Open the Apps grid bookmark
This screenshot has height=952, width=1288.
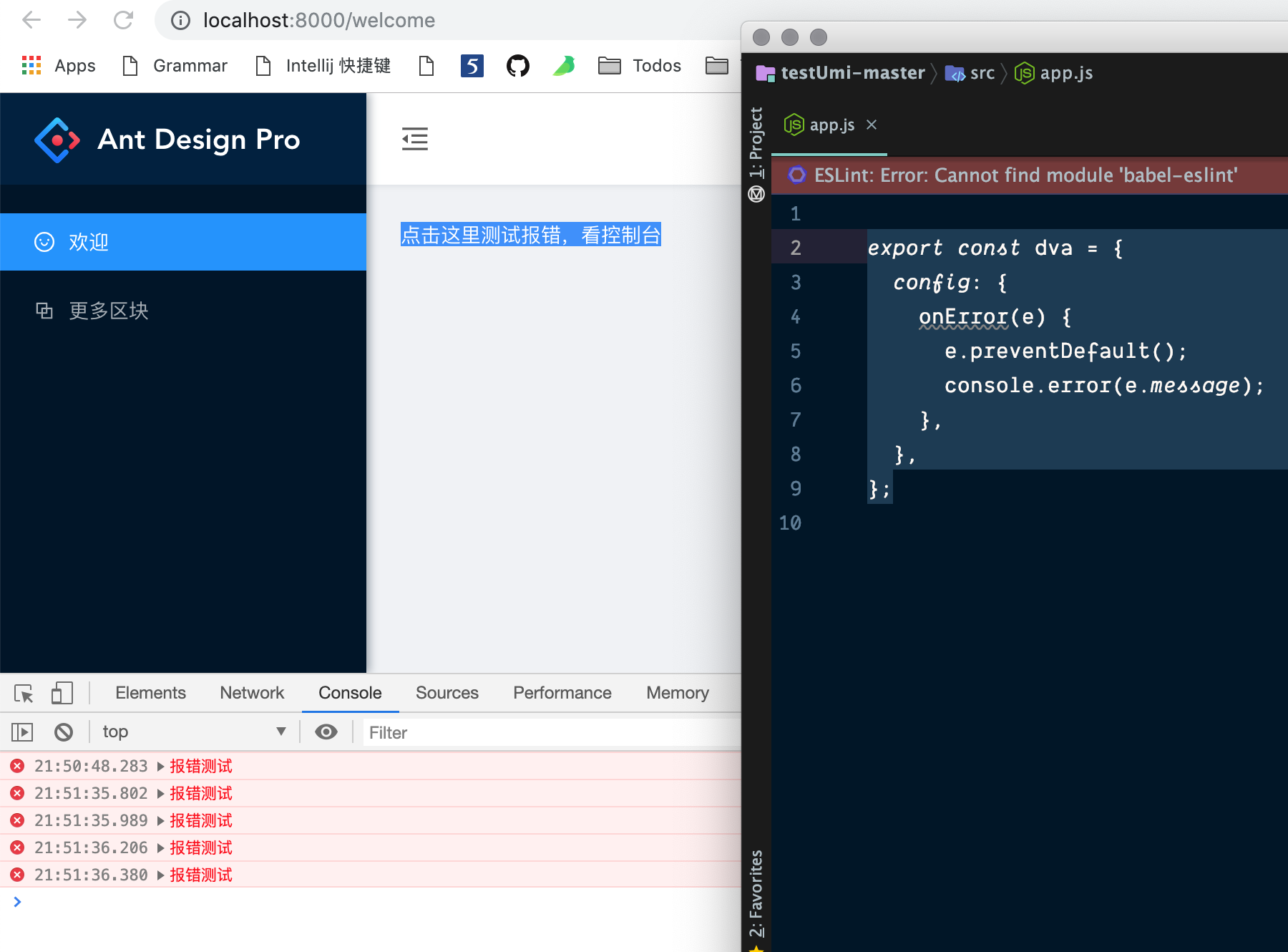(59, 66)
